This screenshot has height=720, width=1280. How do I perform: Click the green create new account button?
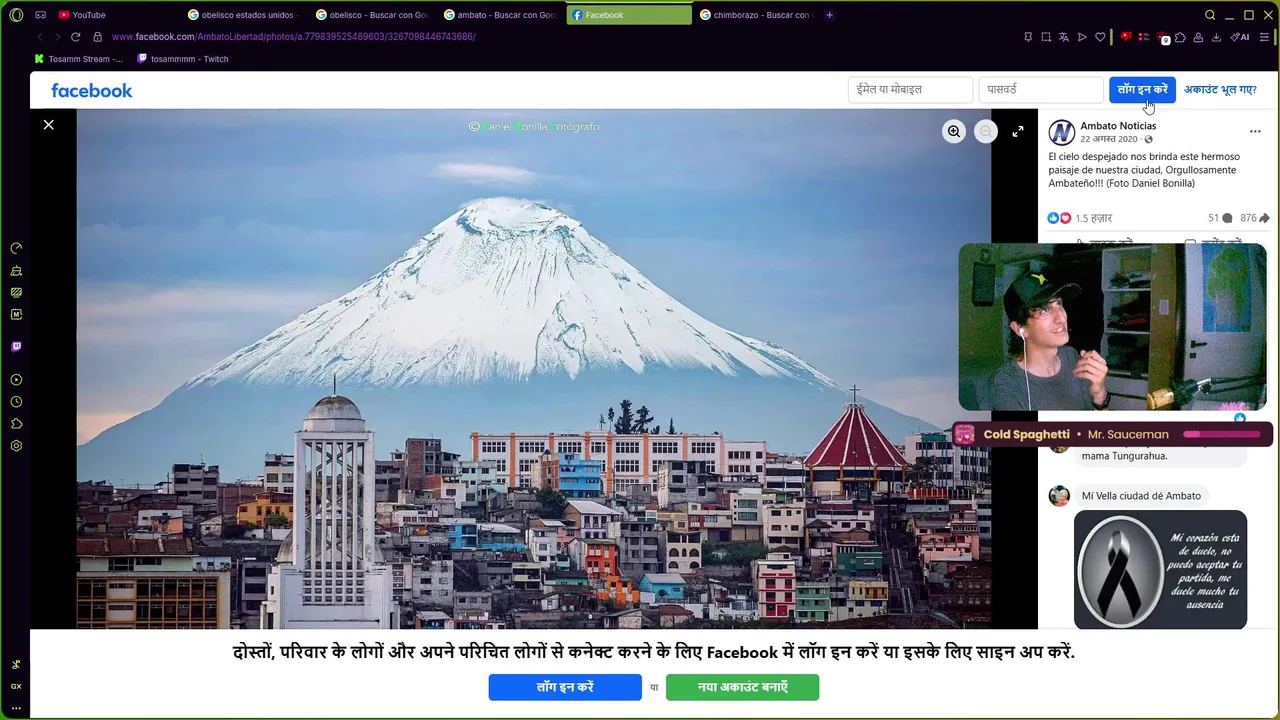pos(742,687)
